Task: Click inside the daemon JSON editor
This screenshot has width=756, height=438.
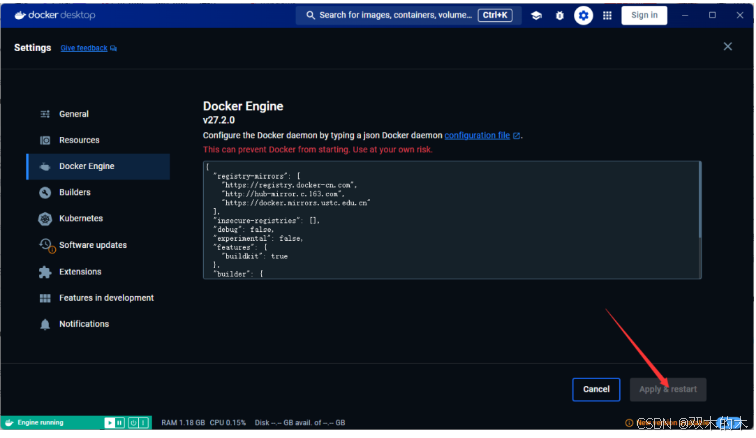Action: tap(451, 220)
